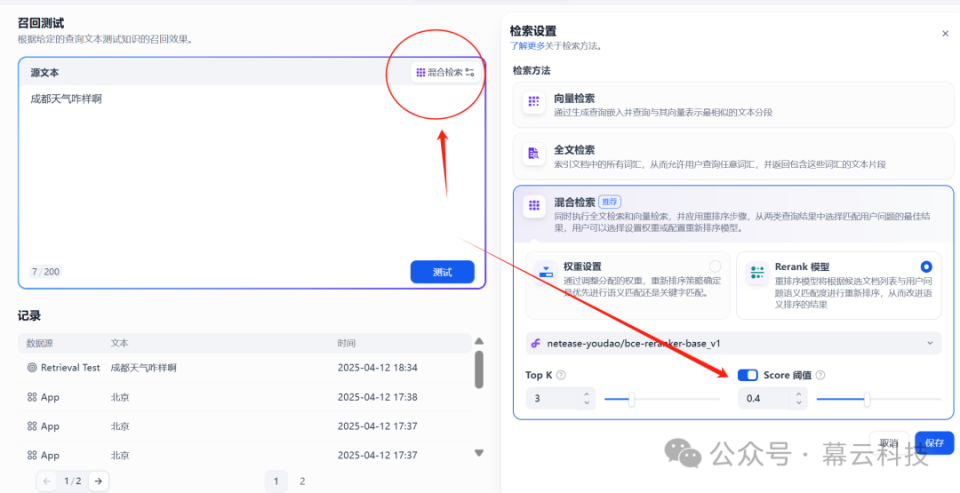This screenshot has height=493, width=960.
Task: Click the blue 测试 button
Action: pos(442,272)
